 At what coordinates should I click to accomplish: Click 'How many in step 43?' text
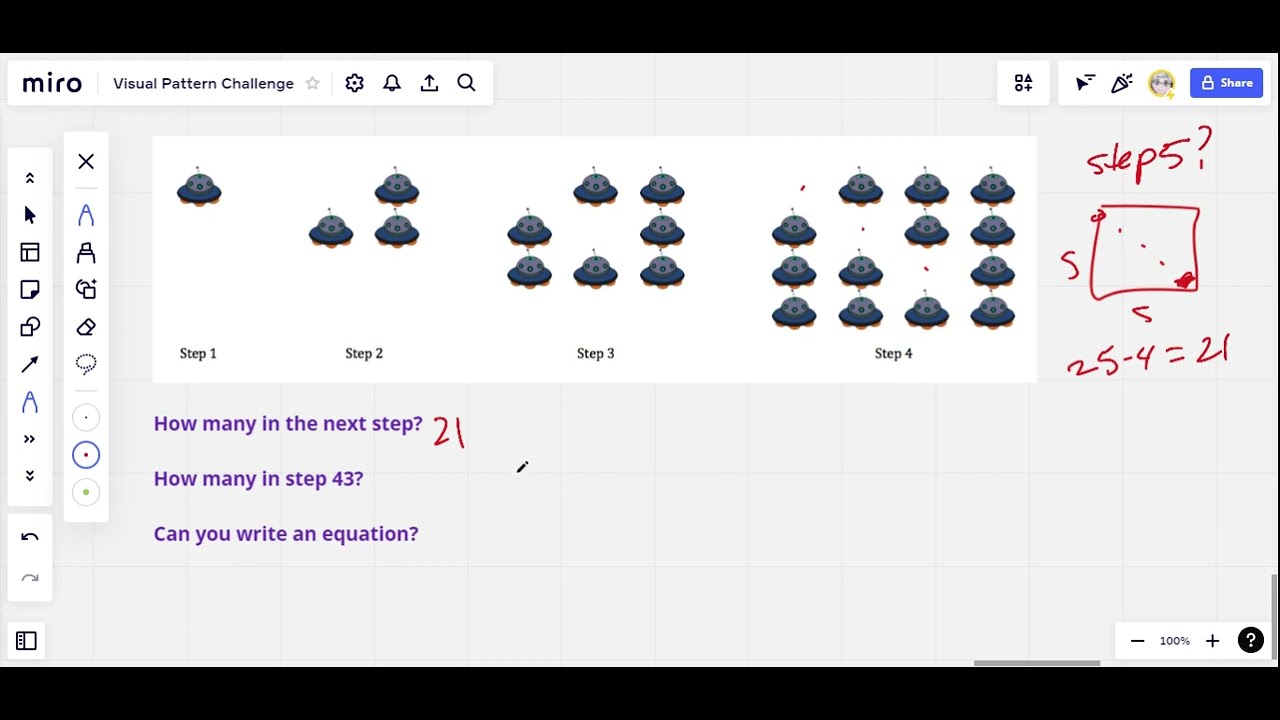pyautogui.click(x=258, y=478)
